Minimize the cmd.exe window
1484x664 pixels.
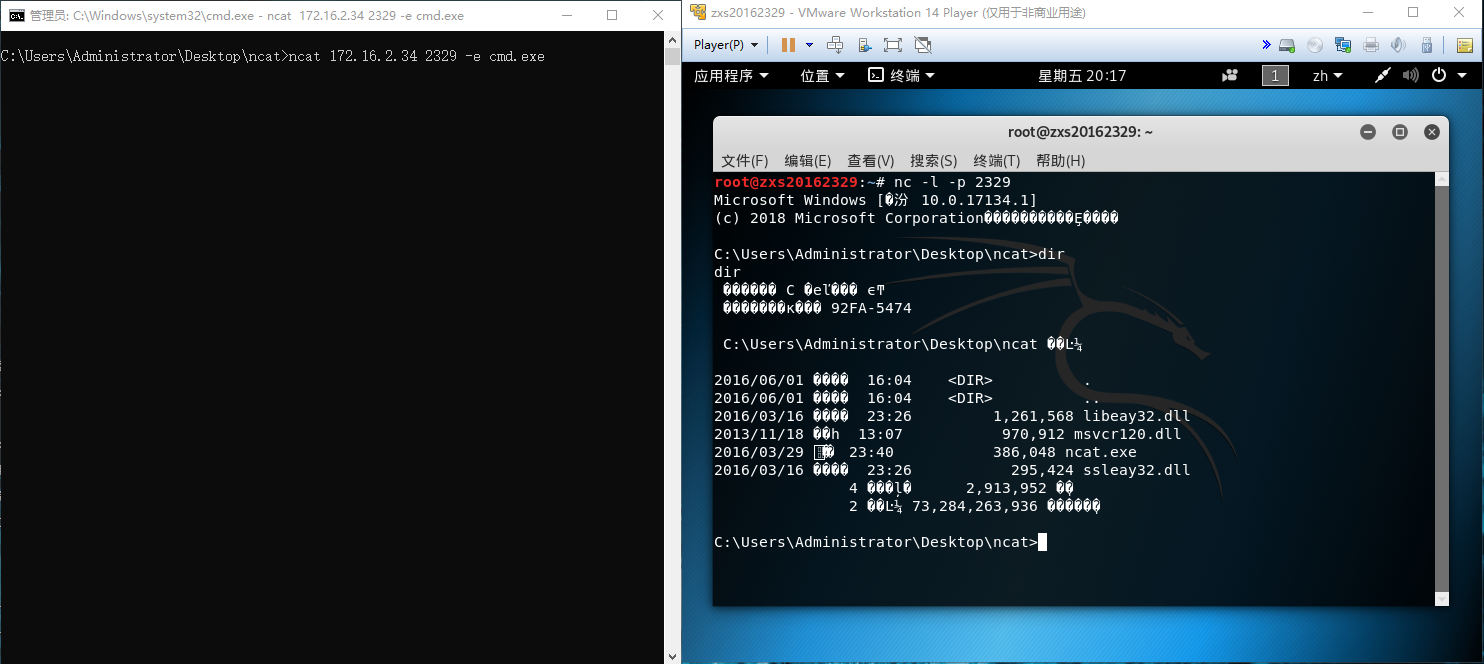[x=566, y=15]
